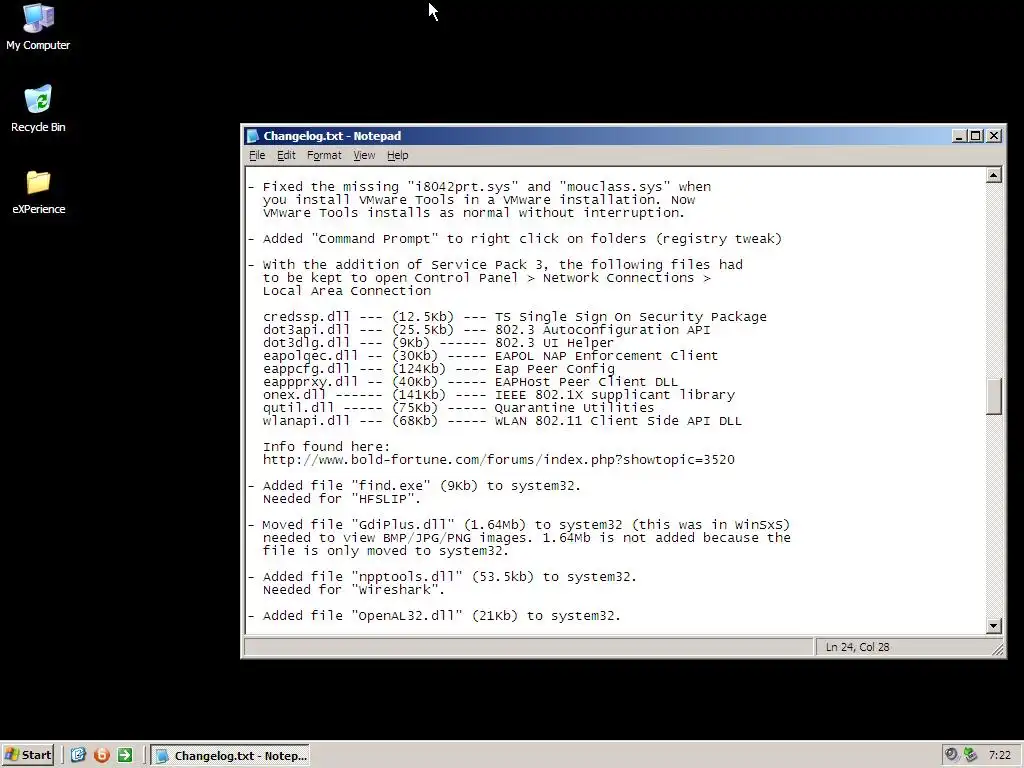Launch first quick launch icon beside Start
Screen dimensions: 1024x768
point(78,755)
